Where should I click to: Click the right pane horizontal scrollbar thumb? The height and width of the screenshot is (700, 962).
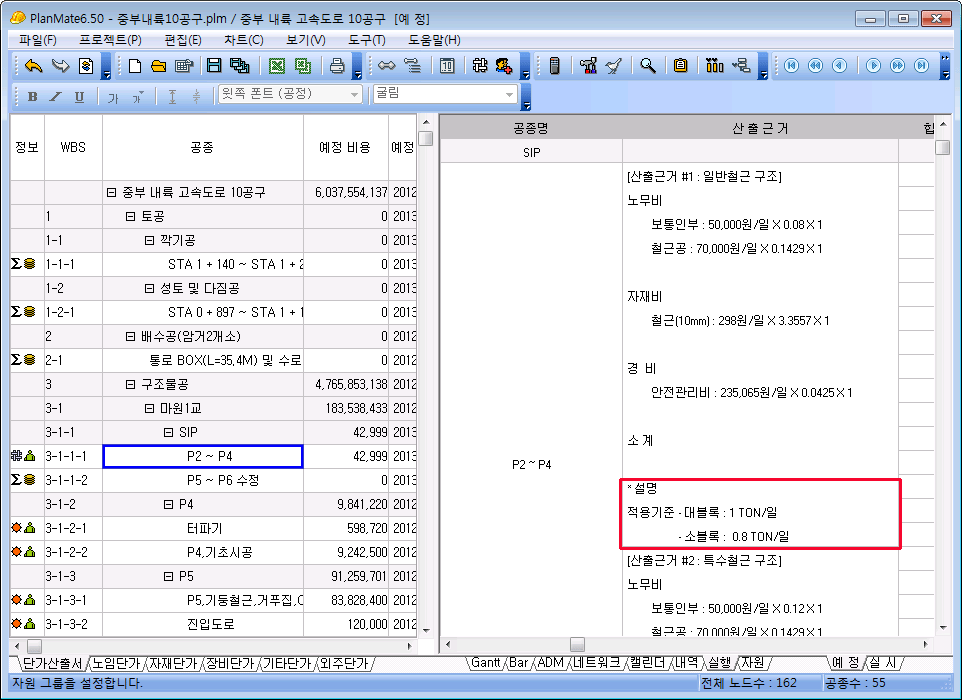577,645
